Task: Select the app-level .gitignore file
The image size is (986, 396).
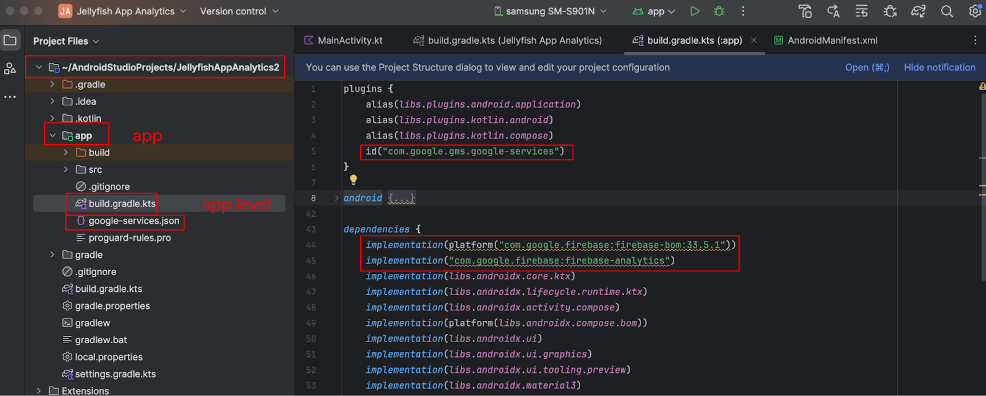Action: [x=109, y=187]
